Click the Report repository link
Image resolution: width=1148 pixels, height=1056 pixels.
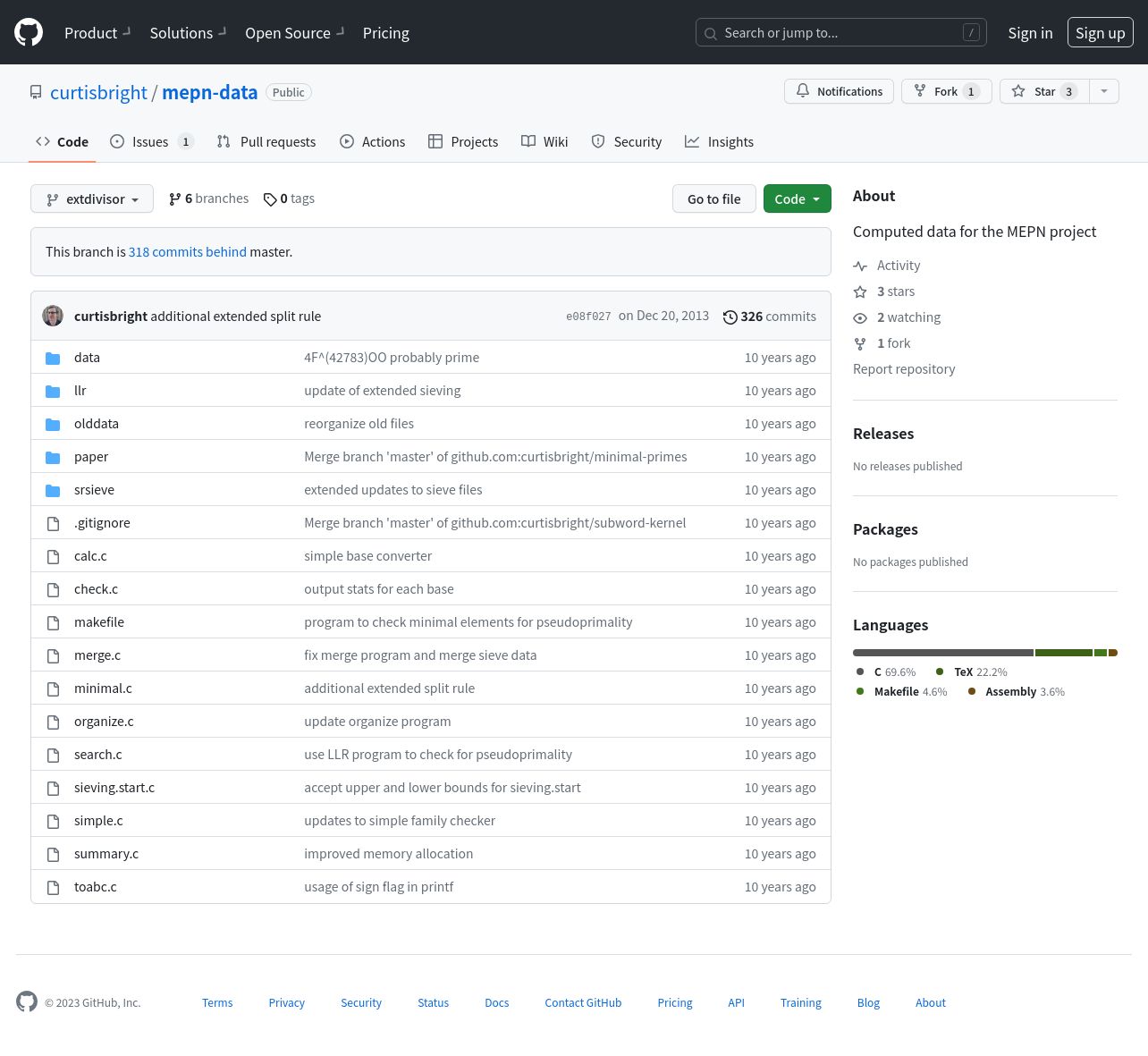(x=904, y=369)
